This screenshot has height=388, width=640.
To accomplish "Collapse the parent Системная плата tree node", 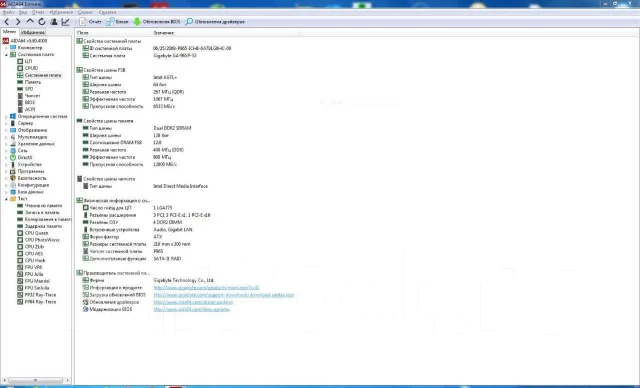I will pyautogui.click(x=6, y=54).
